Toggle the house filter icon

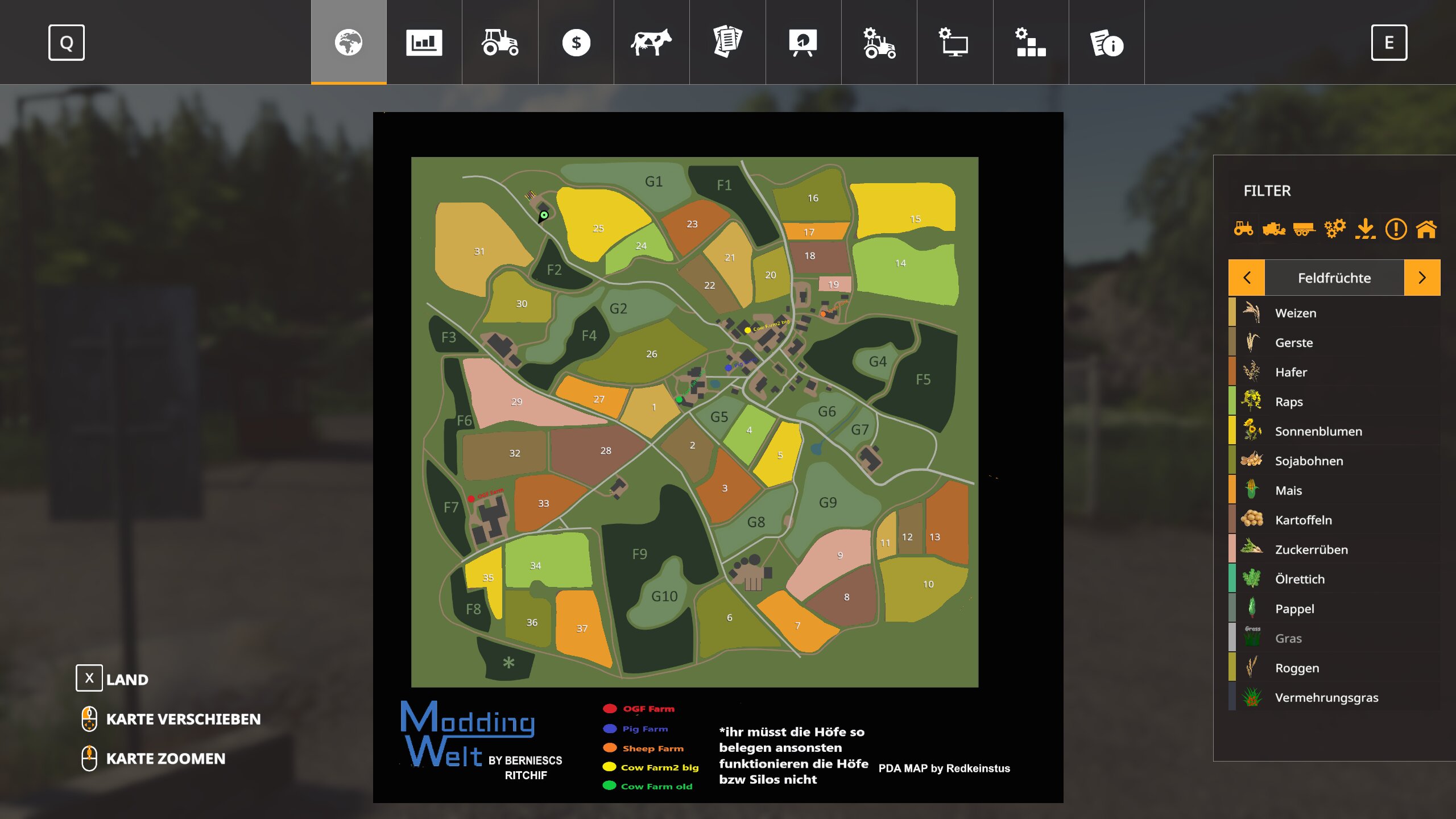(x=1426, y=229)
